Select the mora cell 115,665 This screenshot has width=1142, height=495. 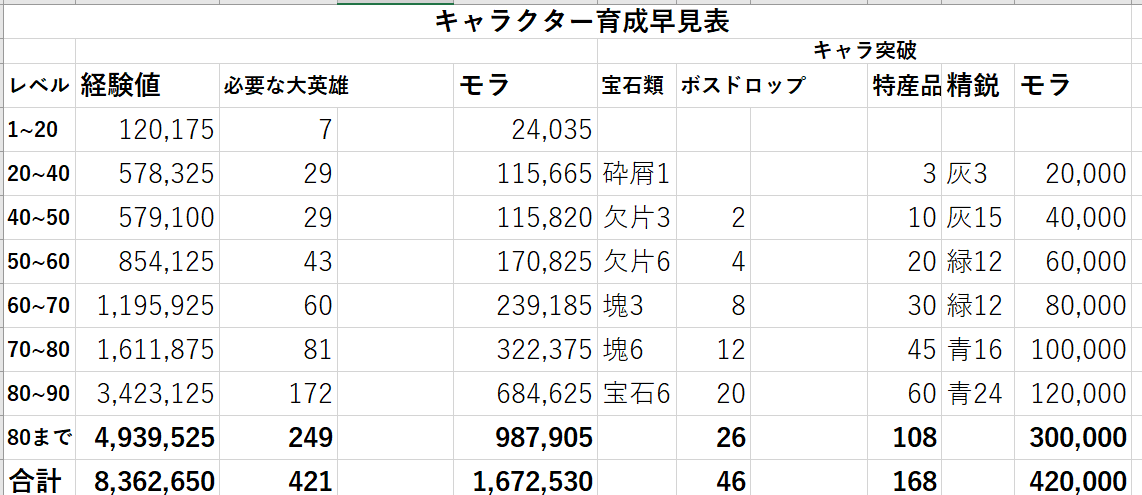(x=525, y=173)
